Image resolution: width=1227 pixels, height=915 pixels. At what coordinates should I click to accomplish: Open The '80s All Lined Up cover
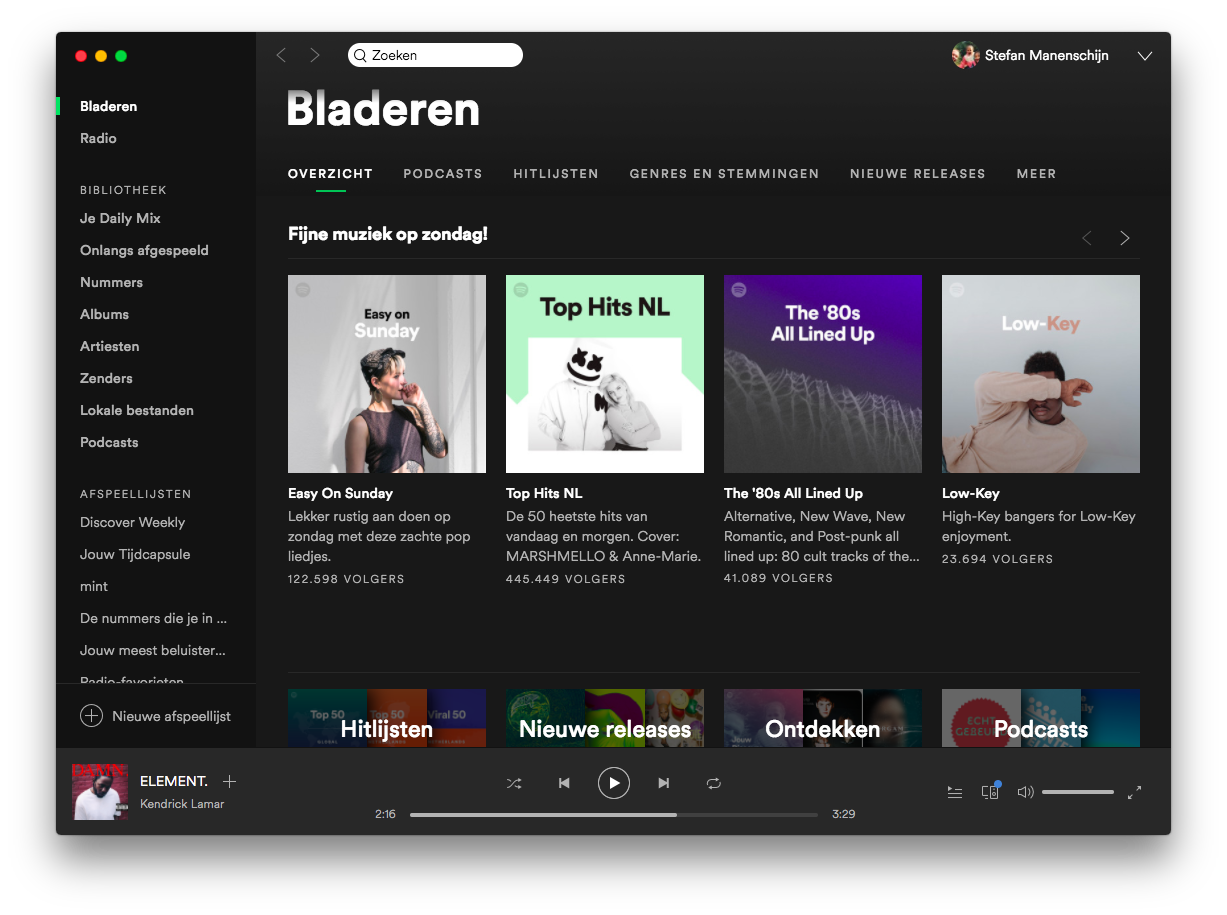pyautogui.click(x=823, y=374)
